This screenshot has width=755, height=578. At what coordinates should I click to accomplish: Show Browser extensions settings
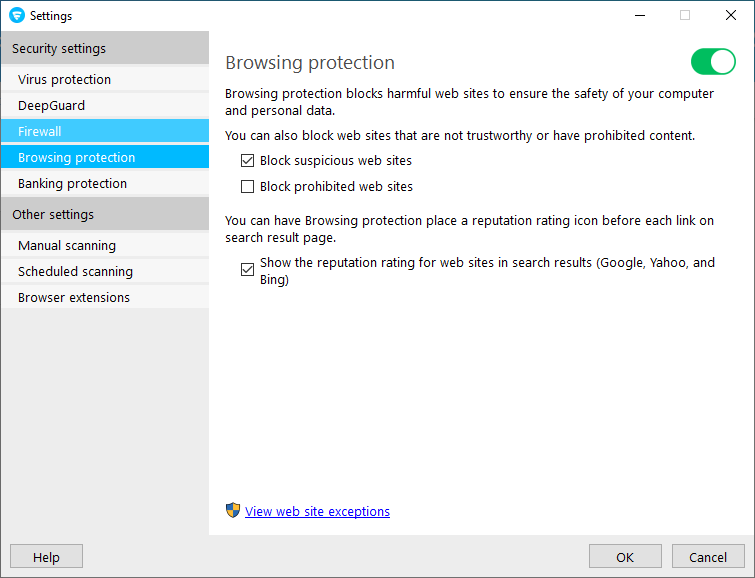(74, 298)
